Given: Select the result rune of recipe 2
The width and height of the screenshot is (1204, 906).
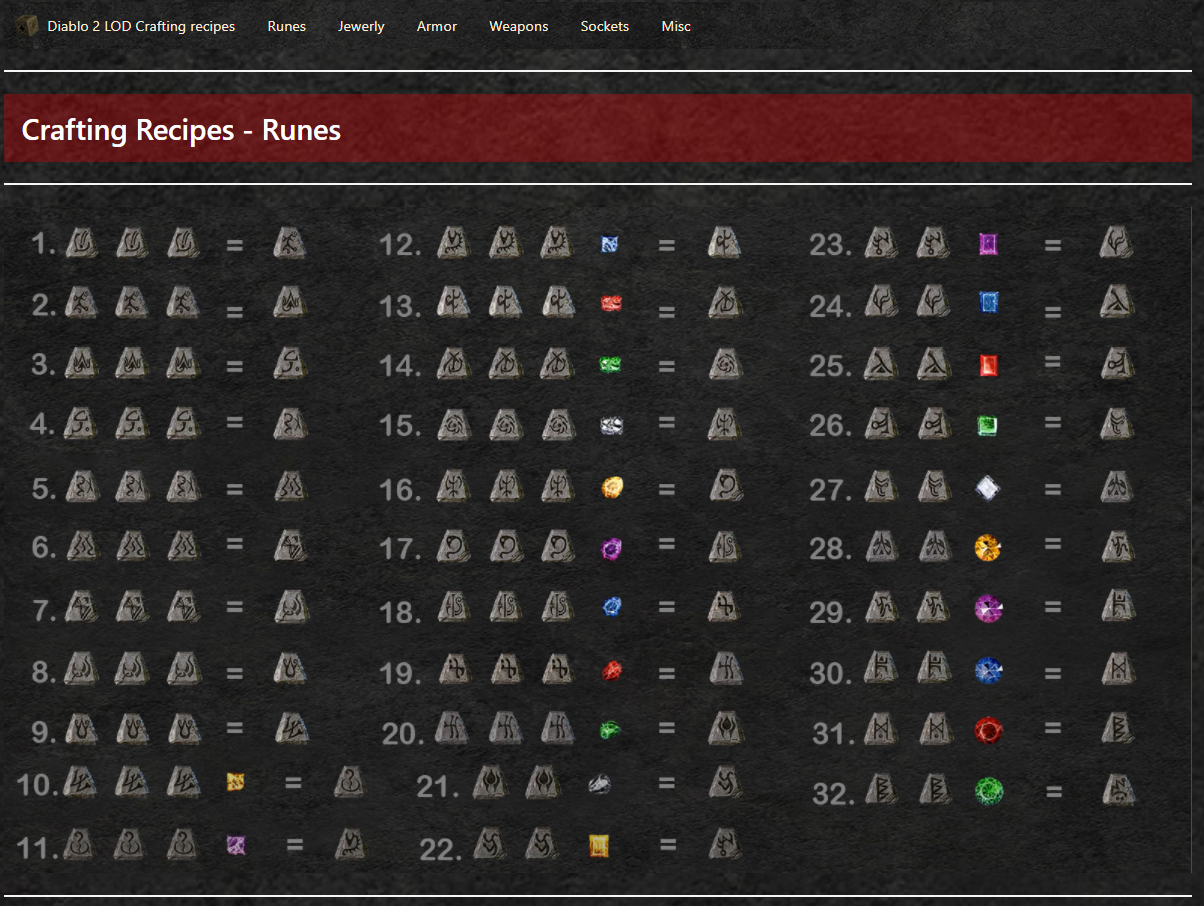Looking at the screenshot, I should click(x=289, y=302).
